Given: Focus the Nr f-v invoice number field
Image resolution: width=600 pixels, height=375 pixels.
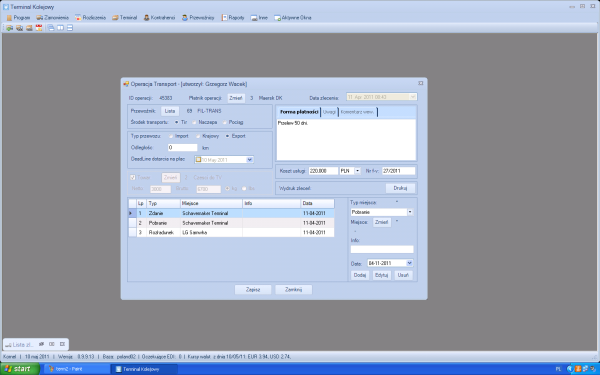Looking at the screenshot, I should coord(398,171).
